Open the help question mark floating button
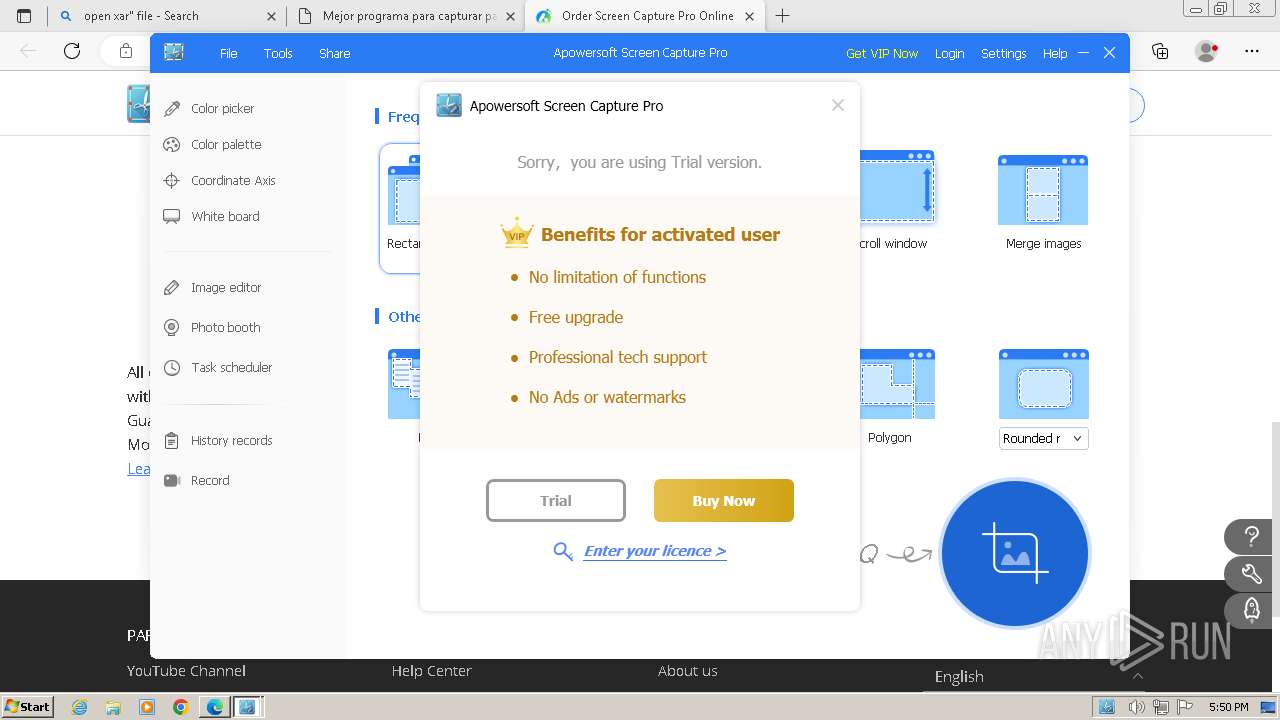This screenshot has width=1280, height=720. pos(1251,537)
